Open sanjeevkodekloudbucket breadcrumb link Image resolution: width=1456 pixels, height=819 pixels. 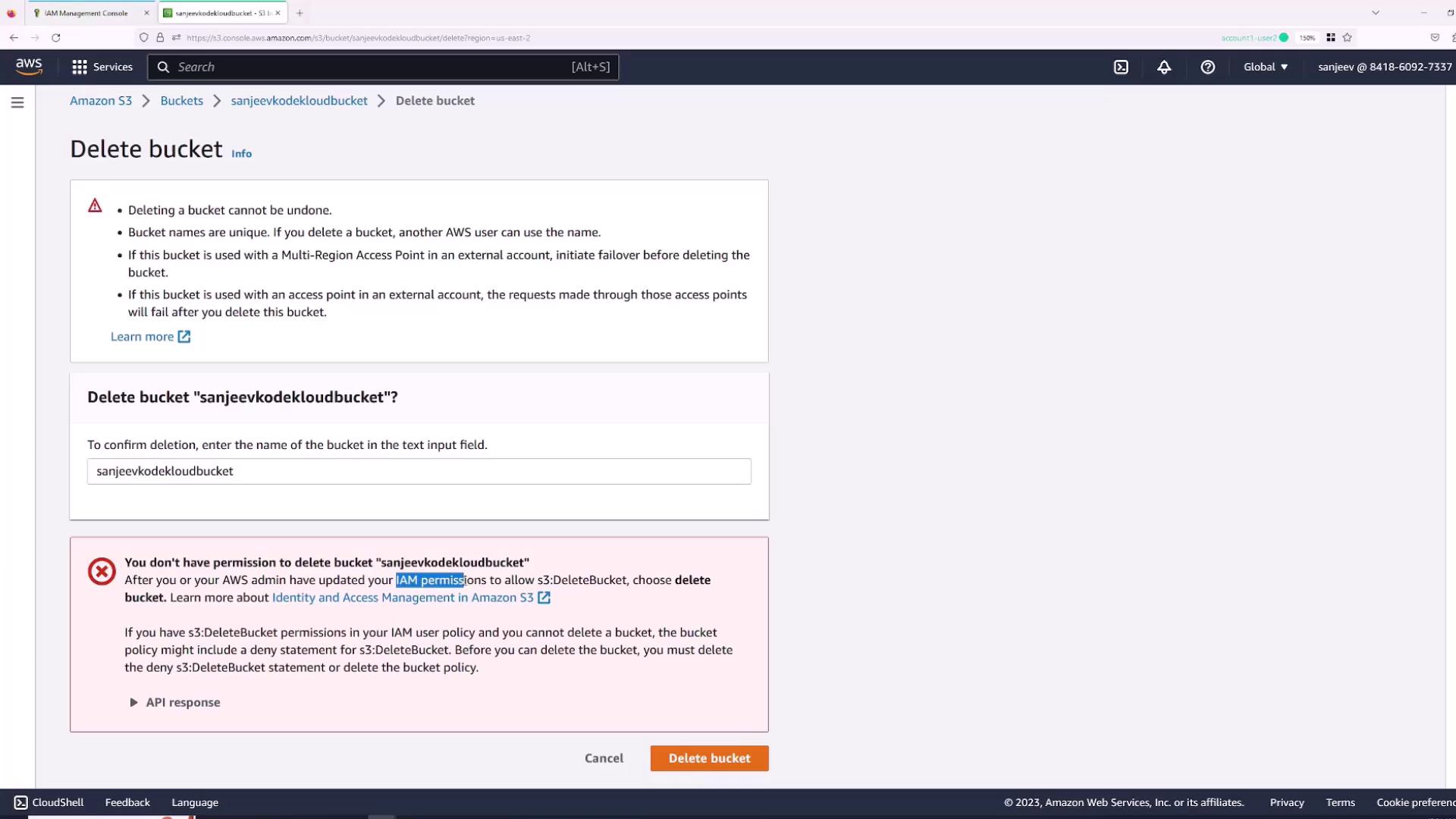(x=299, y=101)
